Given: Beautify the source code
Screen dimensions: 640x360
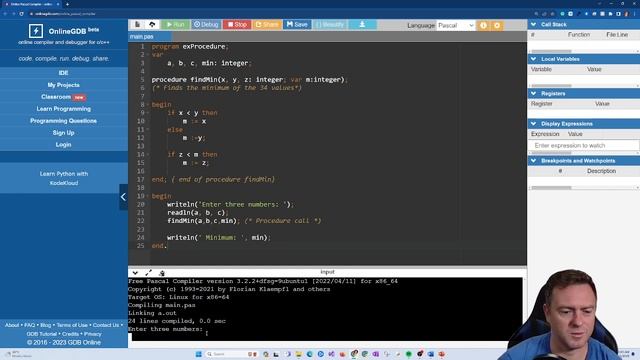Looking at the screenshot, I should pyautogui.click(x=330, y=24).
